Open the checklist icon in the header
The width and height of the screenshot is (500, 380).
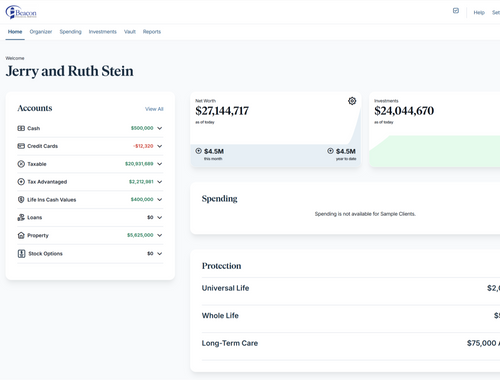[x=456, y=11]
